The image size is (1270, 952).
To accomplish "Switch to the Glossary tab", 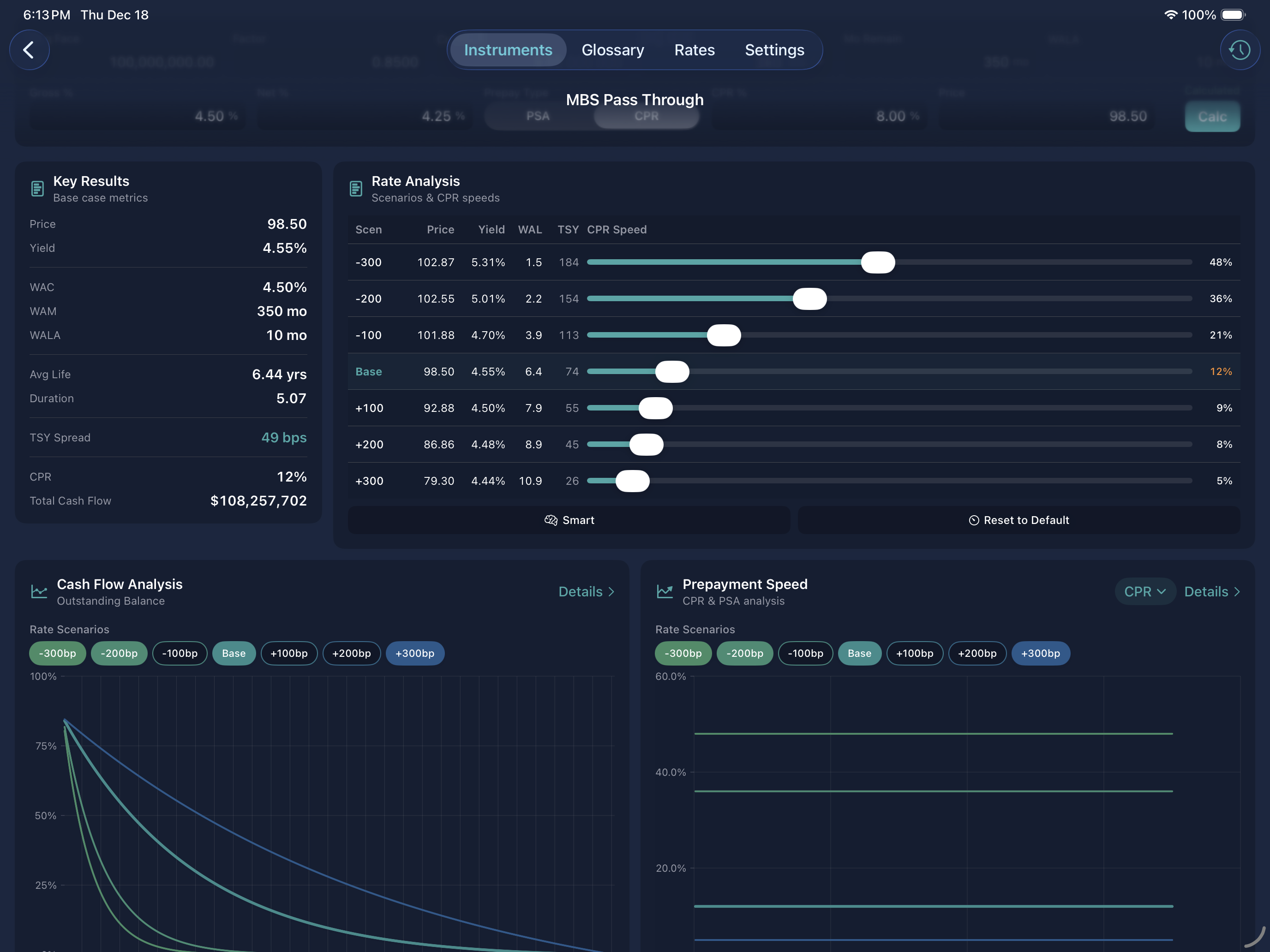I will 612,50.
